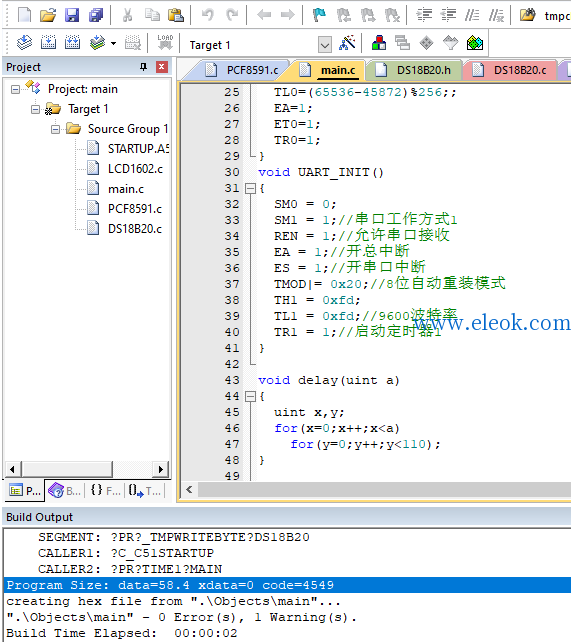Viewport: 571px width, 642px height.
Task: Click the Manage Project Items icon
Action: point(379,43)
